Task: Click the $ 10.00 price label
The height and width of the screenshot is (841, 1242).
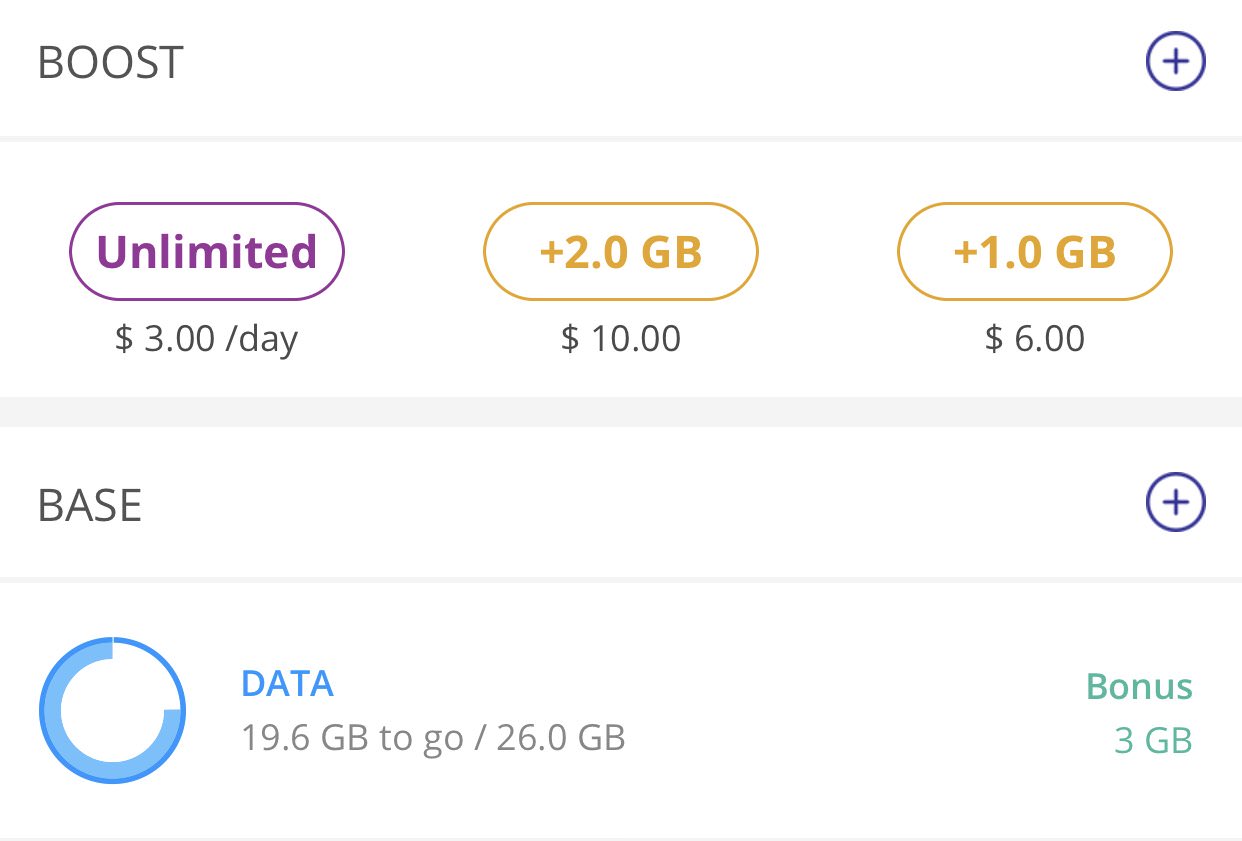Action: [621, 339]
